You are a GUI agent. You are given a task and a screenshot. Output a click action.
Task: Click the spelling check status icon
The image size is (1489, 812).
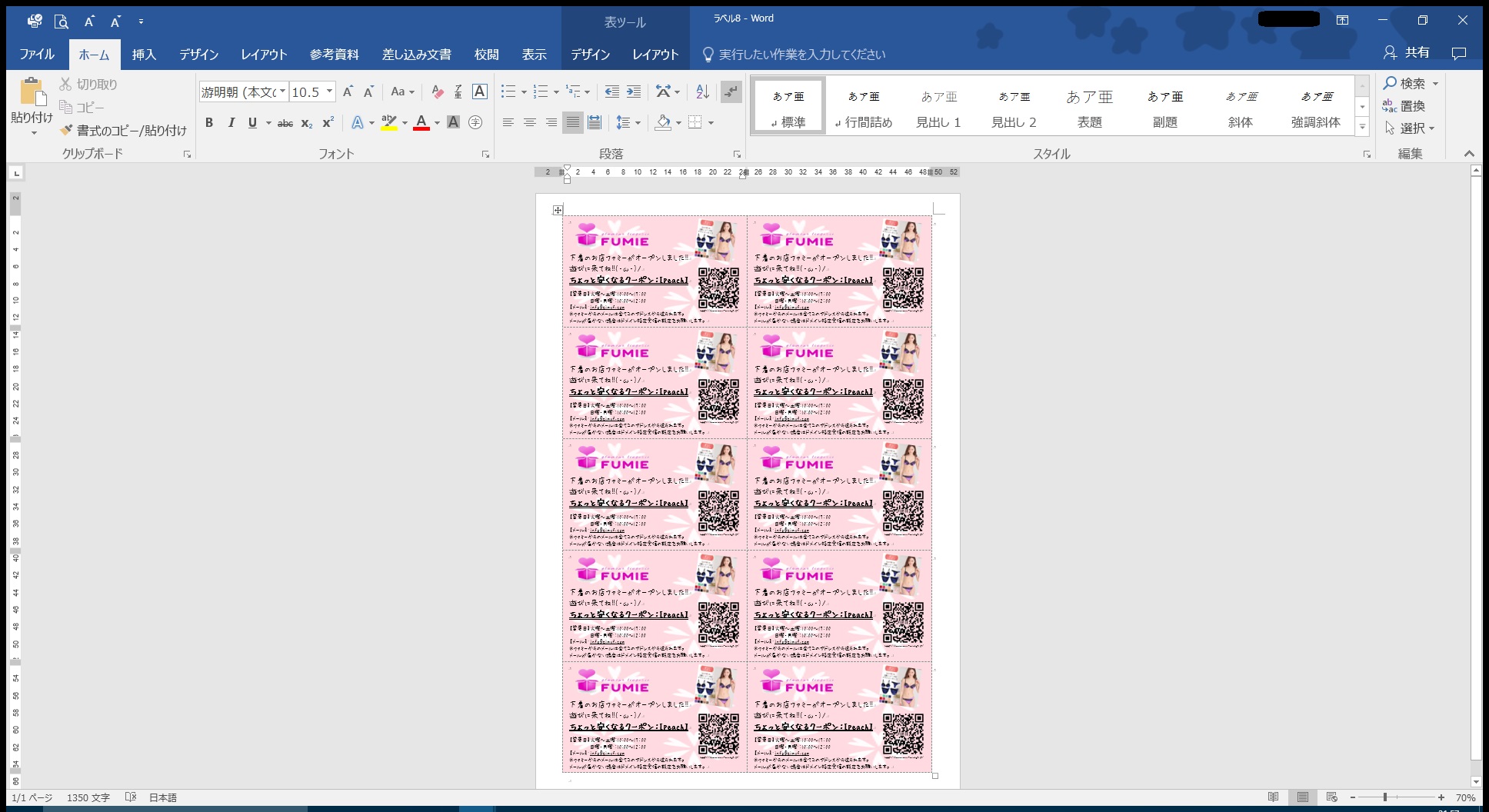tap(131, 797)
